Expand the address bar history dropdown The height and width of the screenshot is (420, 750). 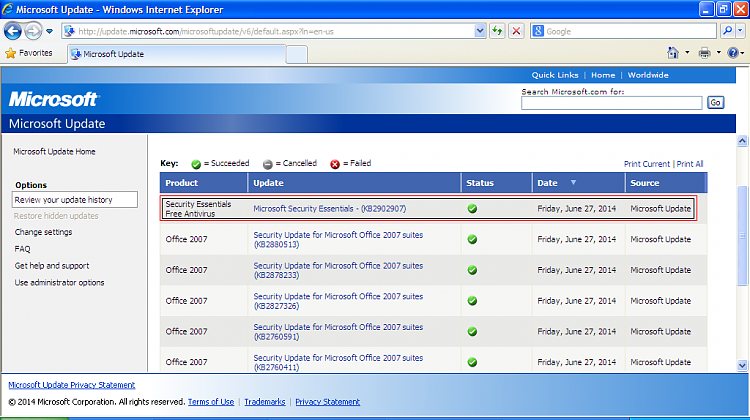coord(480,32)
